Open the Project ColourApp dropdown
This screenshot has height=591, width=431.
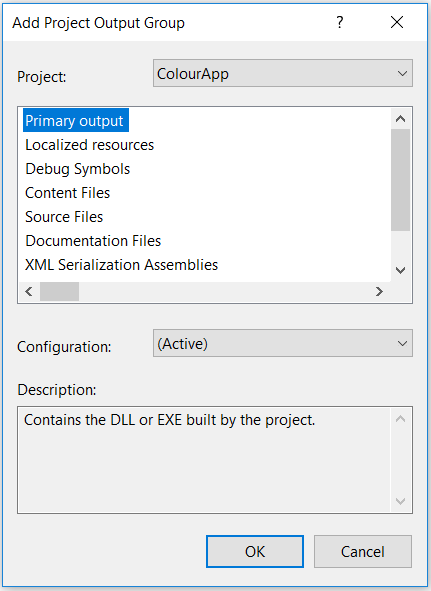(x=283, y=73)
